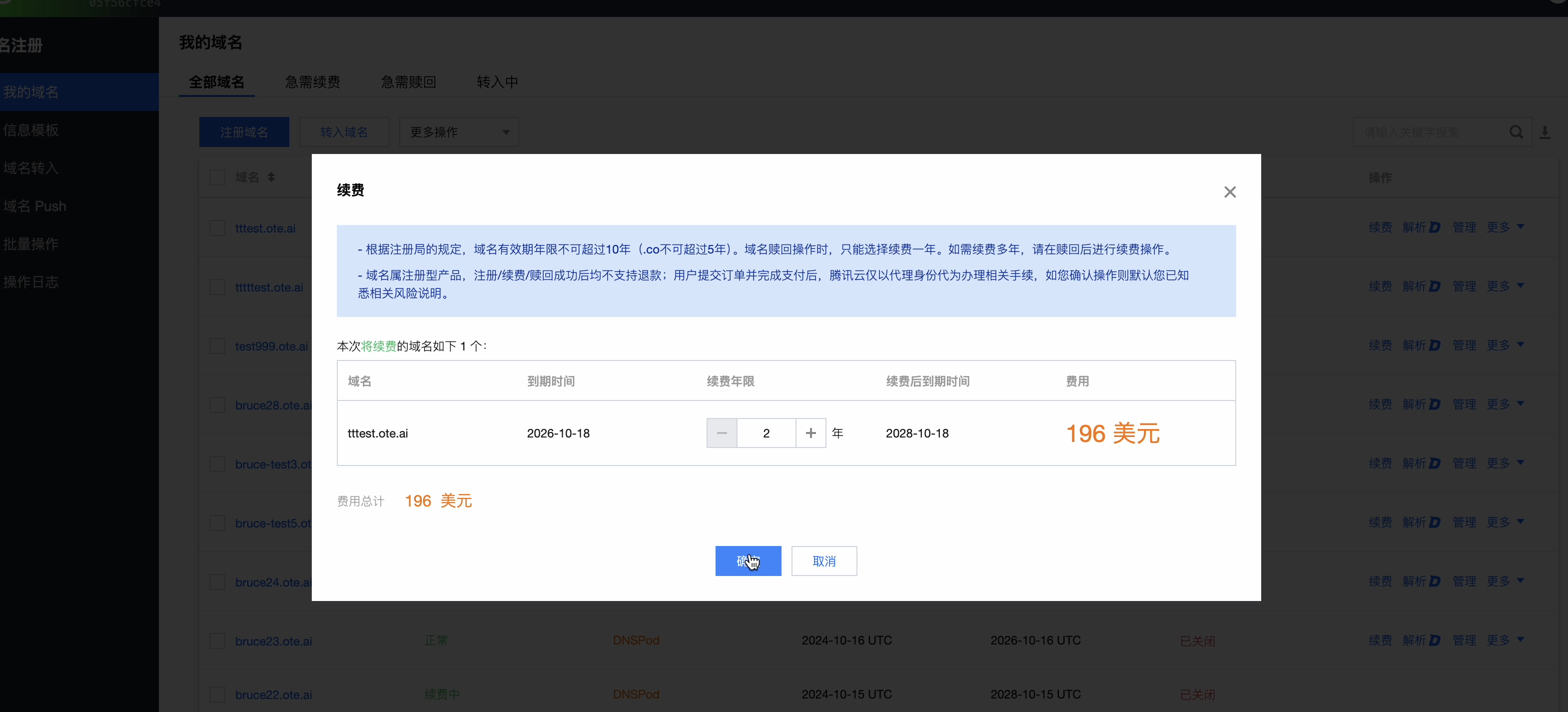Image resolution: width=1568 pixels, height=712 pixels.
Task: Click the renewal years number field
Action: click(766, 433)
